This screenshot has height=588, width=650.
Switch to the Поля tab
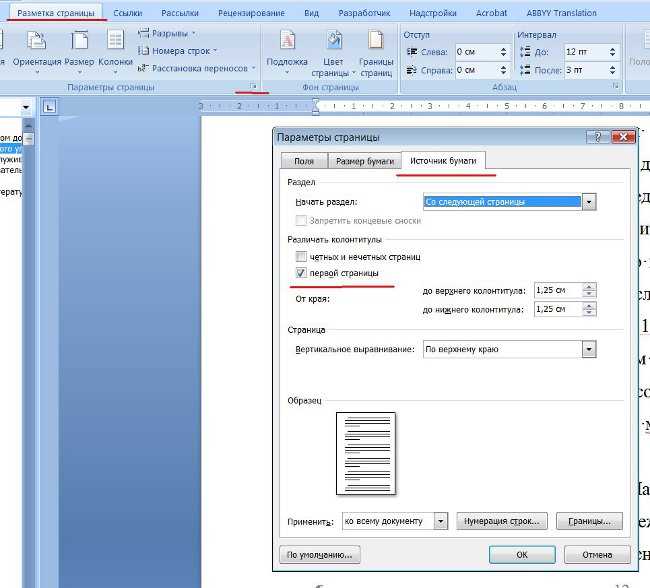tap(304, 161)
